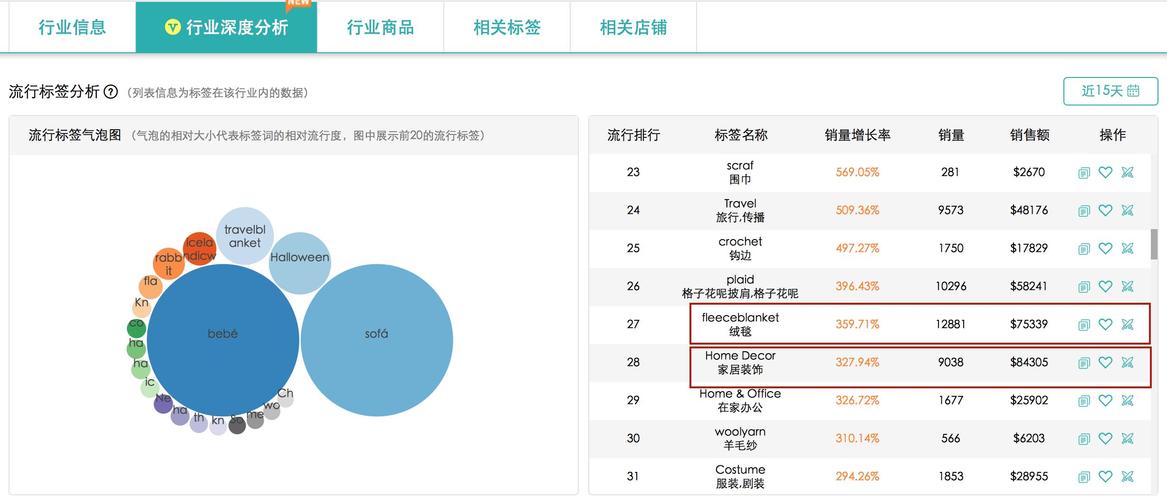Copy the crochet tag name

[x=1084, y=249]
